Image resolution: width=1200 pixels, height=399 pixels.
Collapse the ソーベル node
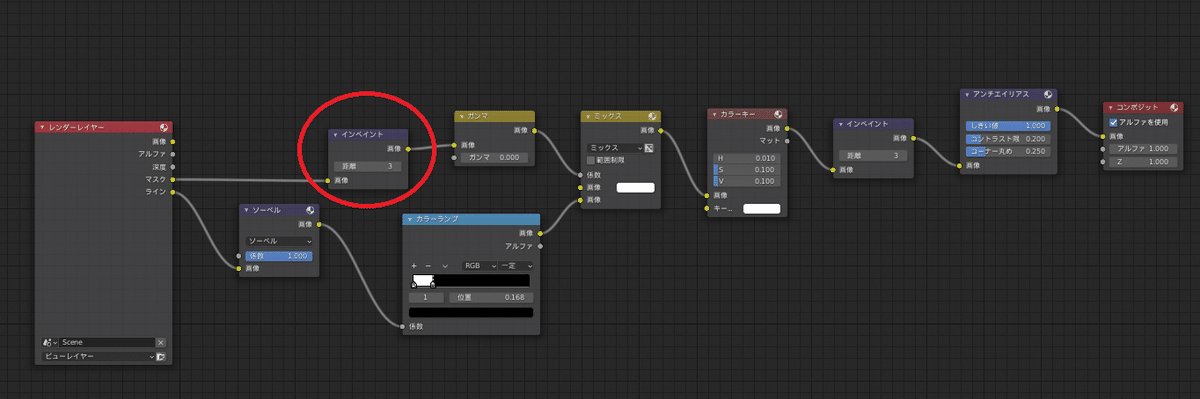pos(246,211)
